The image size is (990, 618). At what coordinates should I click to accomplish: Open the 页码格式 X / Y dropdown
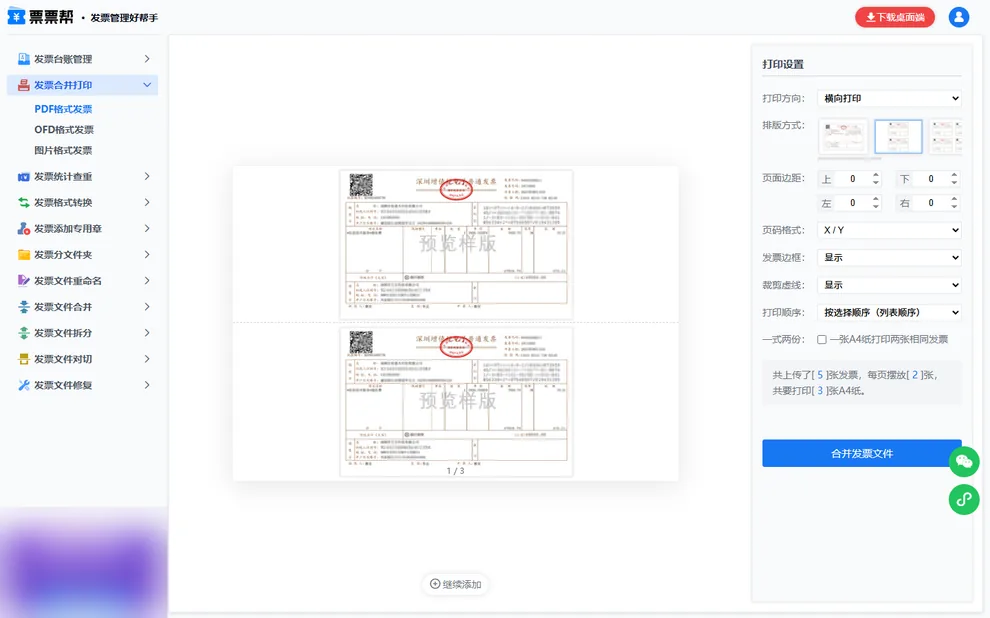889,230
